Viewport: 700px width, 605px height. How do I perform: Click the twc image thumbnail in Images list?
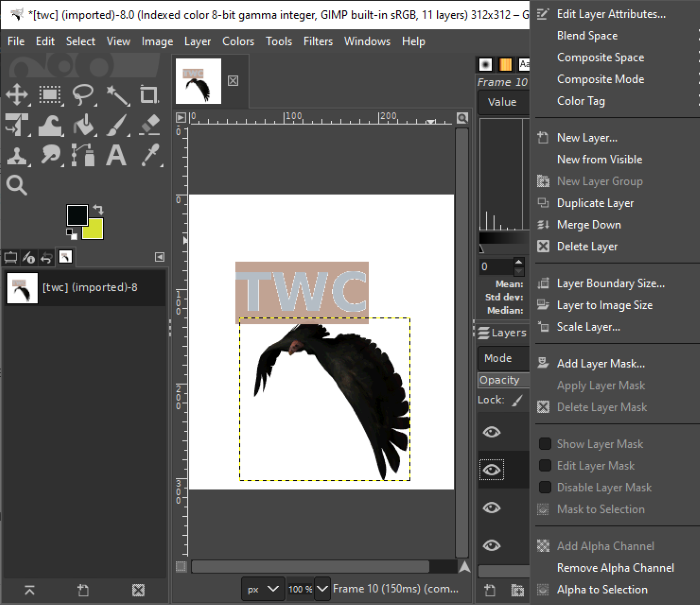click(x=22, y=288)
